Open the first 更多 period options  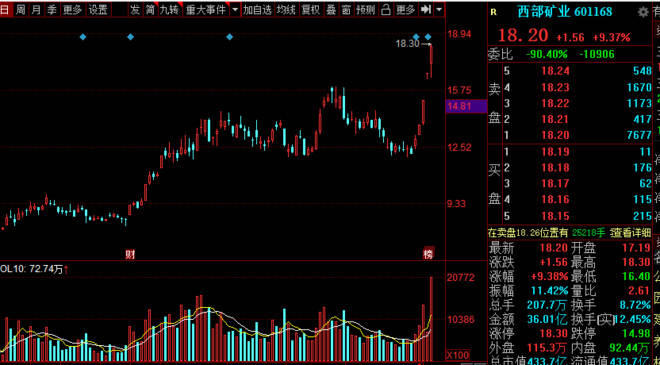click(72, 9)
